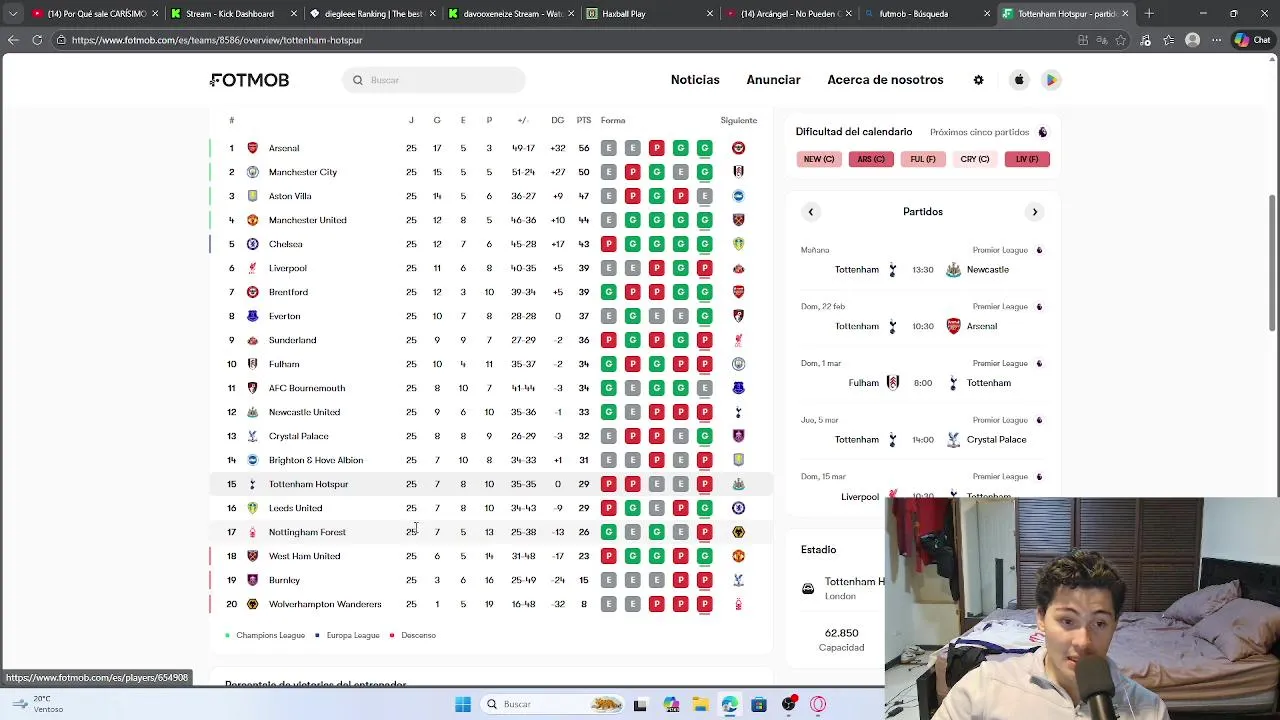1280x720 pixels.
Task: Open the Burnley team link in the table
Action: coord(284,580)
